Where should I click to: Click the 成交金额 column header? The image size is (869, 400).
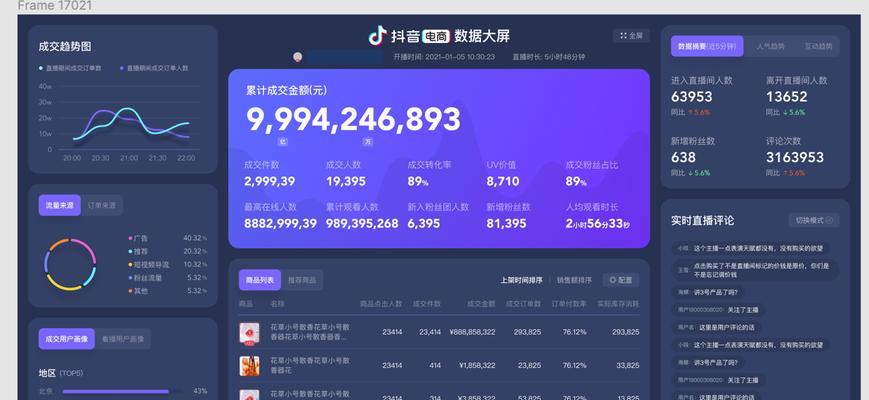click(481, 304)
